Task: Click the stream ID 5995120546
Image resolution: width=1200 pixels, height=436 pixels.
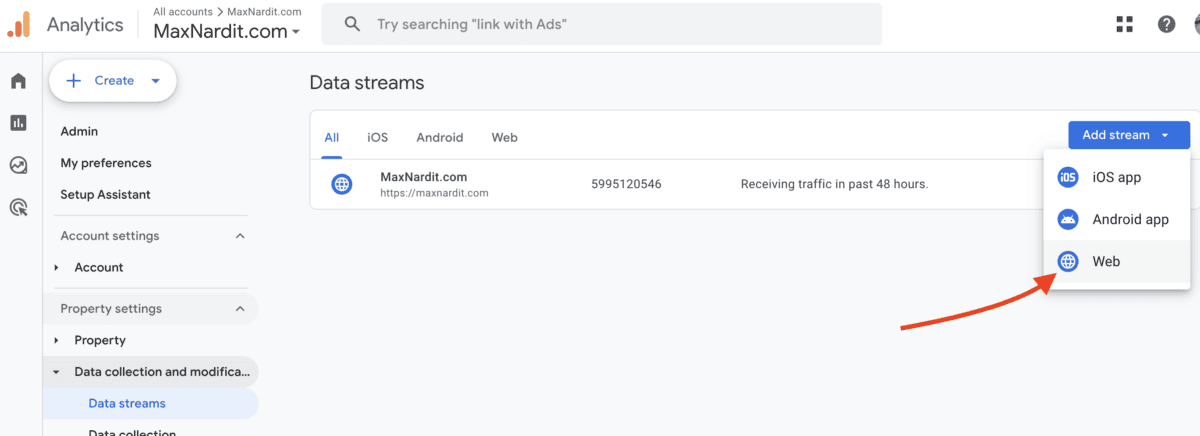Action: pos(626,185)
